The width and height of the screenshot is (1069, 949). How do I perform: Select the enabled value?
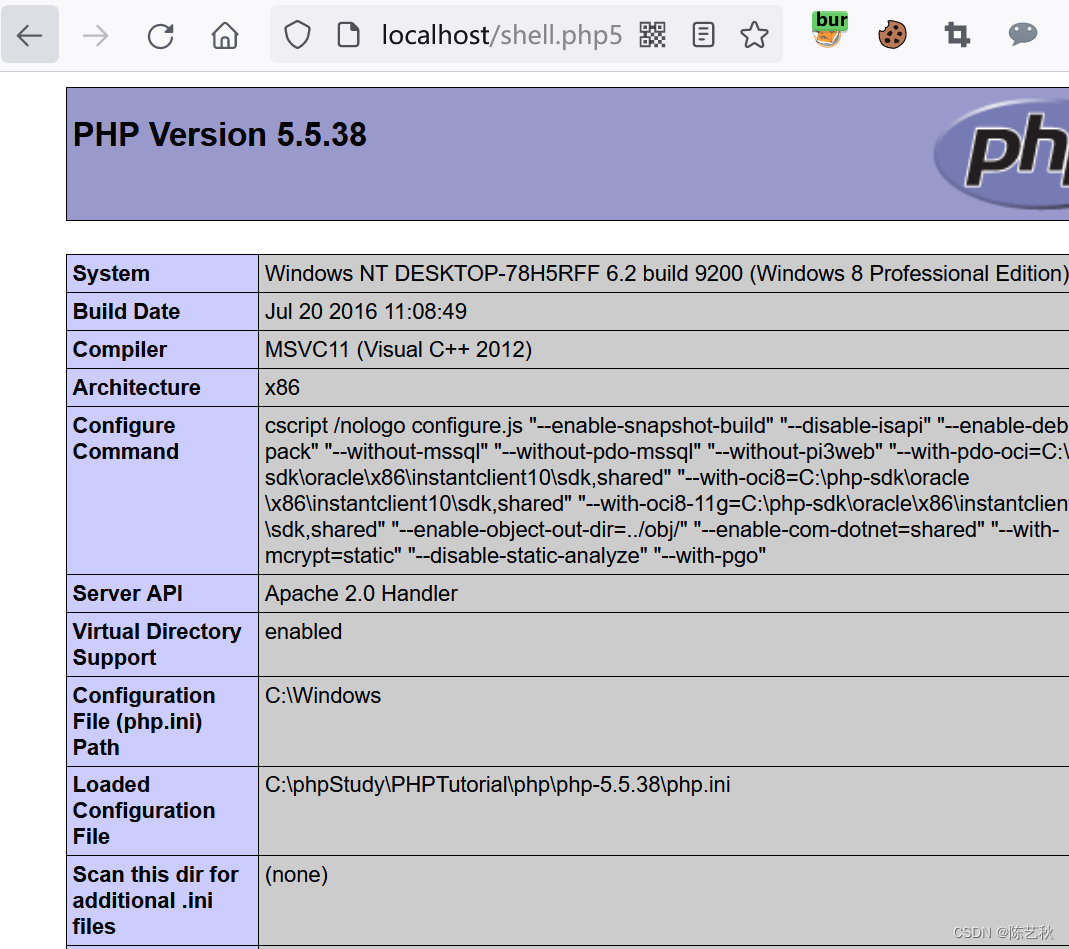[x=303, y=631]
